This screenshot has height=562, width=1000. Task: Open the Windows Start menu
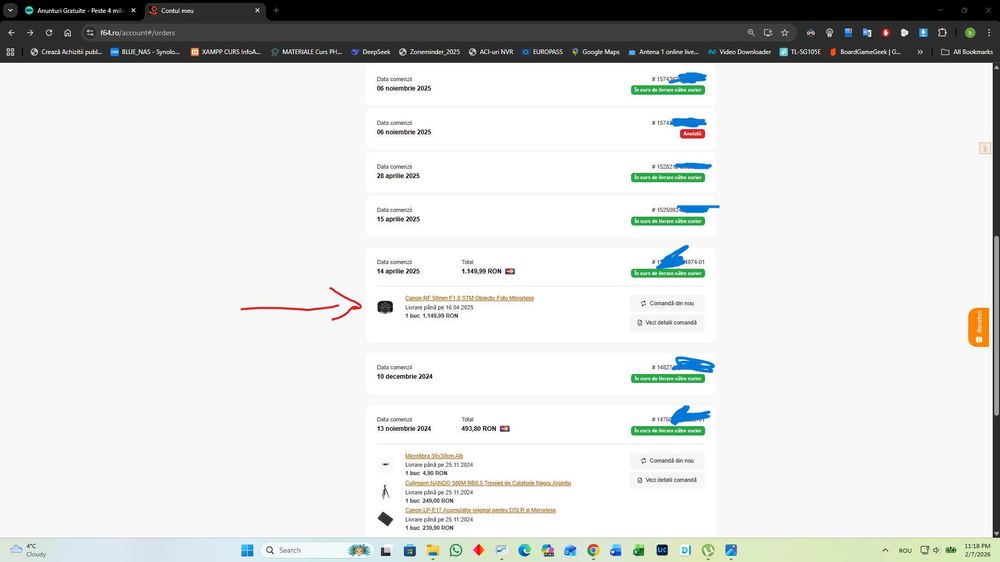(247, 550)
